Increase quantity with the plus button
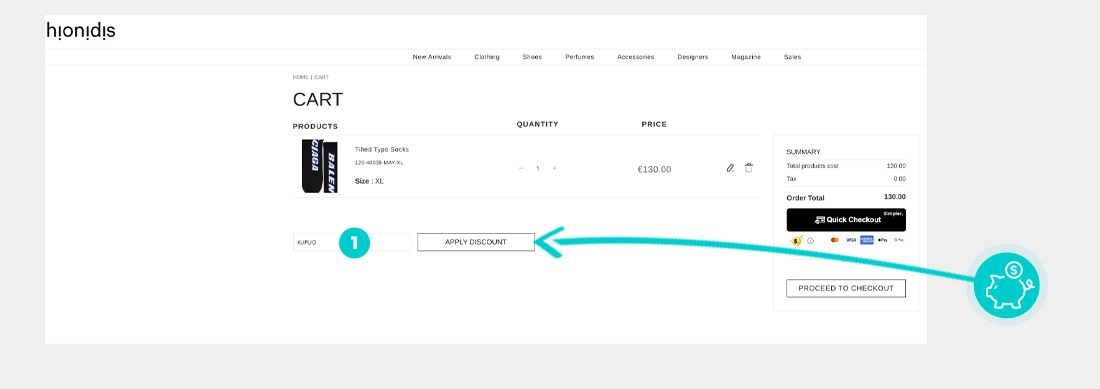The height and width of the screenshot is (389, 1100). pos(554,168)
